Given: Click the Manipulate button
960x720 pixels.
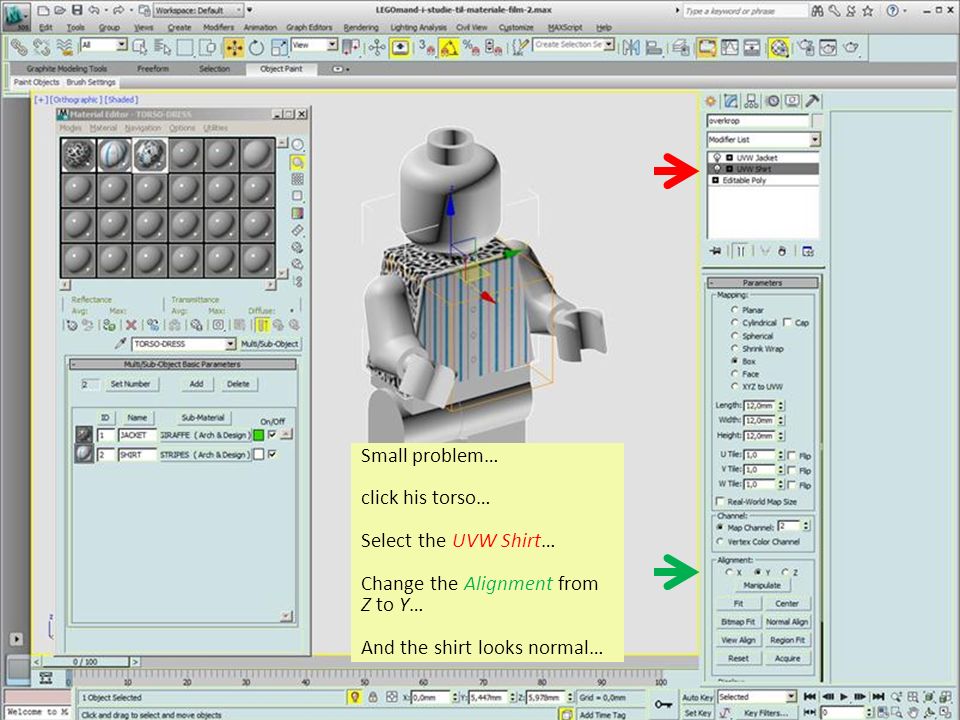Looking at the screenshot, I should (x=762, y=585).
